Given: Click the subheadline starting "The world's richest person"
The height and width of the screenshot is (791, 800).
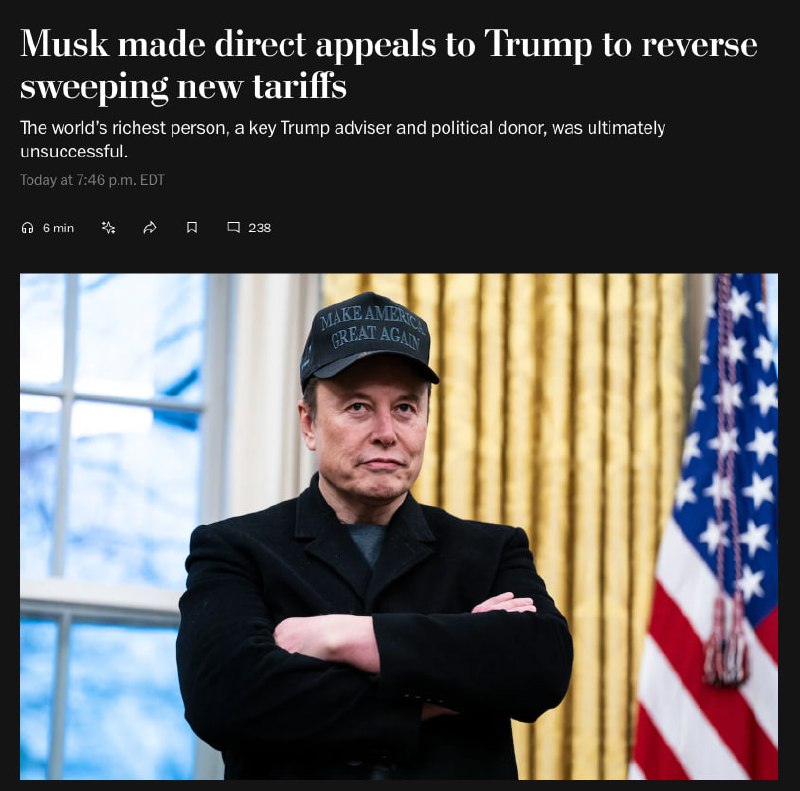Looking at the screenshot, I should tap(342, 139).
